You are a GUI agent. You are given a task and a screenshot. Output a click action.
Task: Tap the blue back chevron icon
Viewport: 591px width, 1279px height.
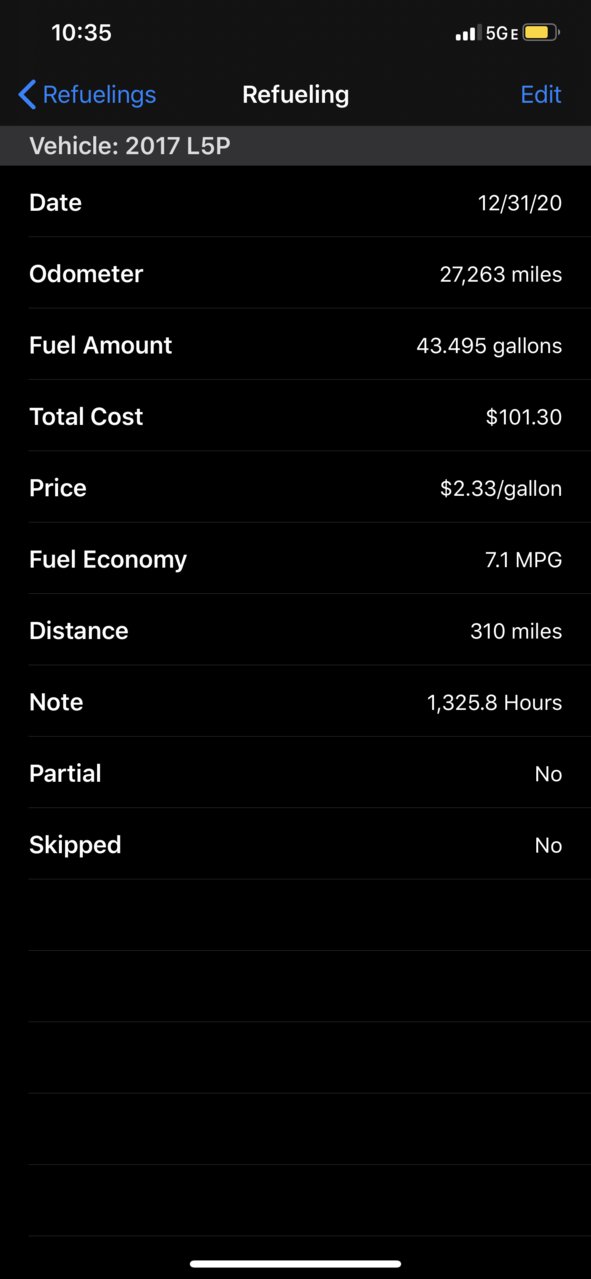tap(27, 95)
